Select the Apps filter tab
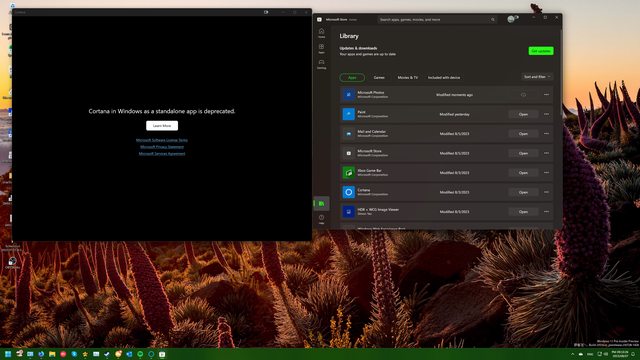 [x=352, y=78]
